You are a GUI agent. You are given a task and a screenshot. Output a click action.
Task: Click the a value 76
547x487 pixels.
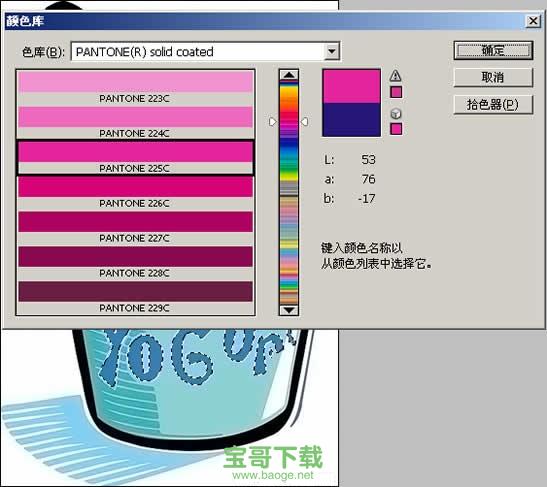(368, 179)
